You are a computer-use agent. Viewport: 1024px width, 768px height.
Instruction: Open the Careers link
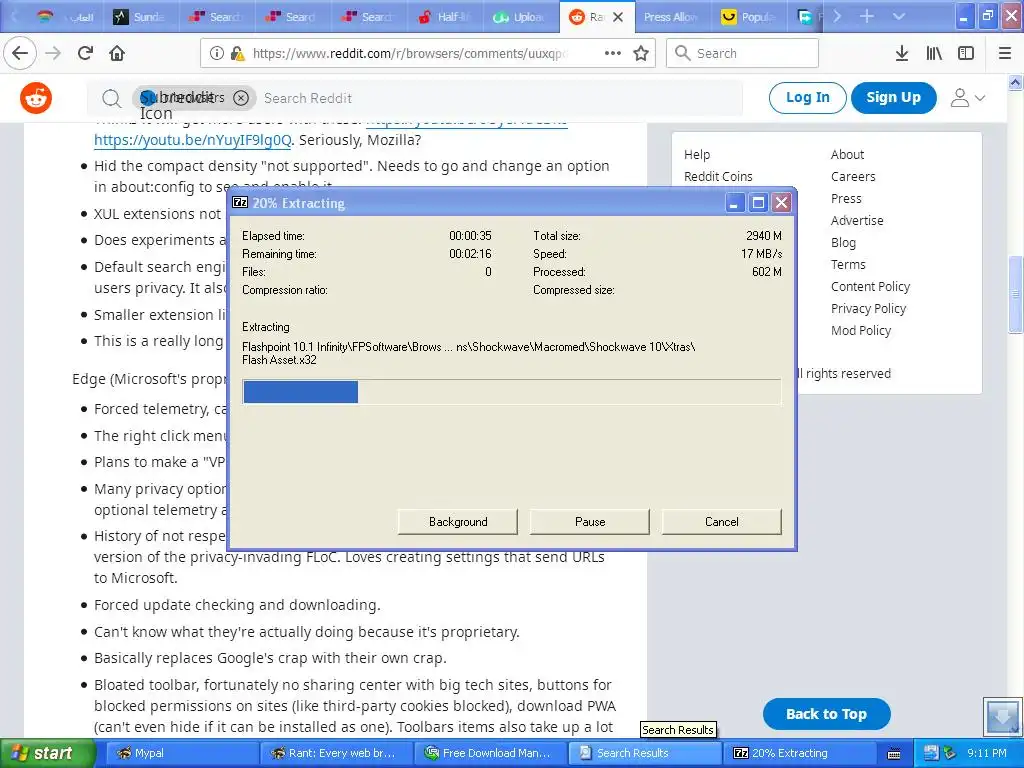(853, 176)
